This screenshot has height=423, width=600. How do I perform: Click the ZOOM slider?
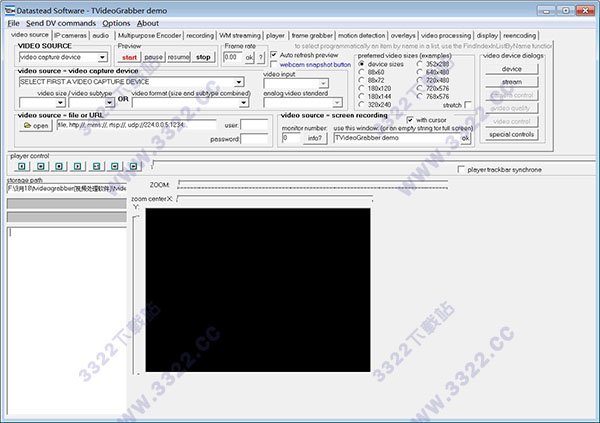tap(312, 185)
